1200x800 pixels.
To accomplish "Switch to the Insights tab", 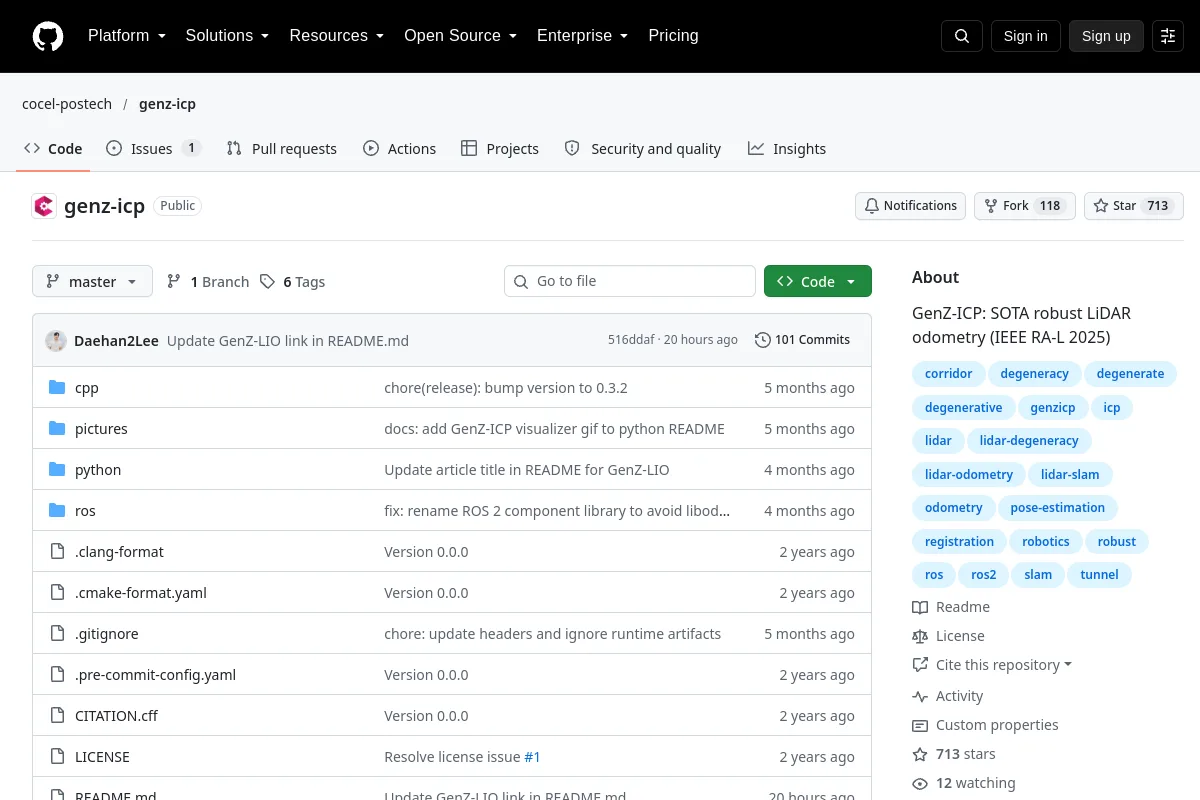I will 787,149.
